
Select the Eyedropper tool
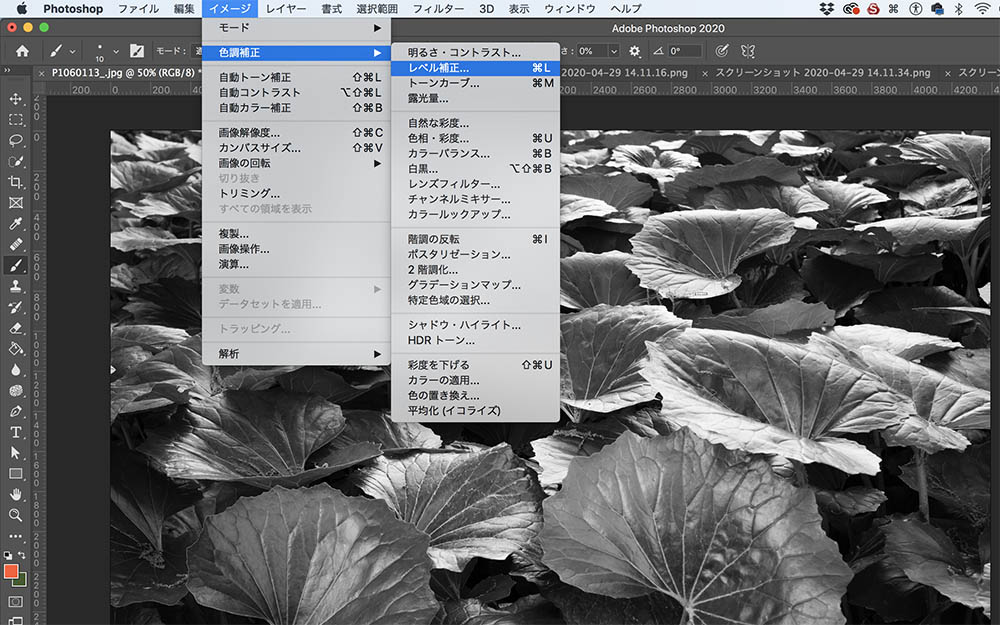pos(16,224)
